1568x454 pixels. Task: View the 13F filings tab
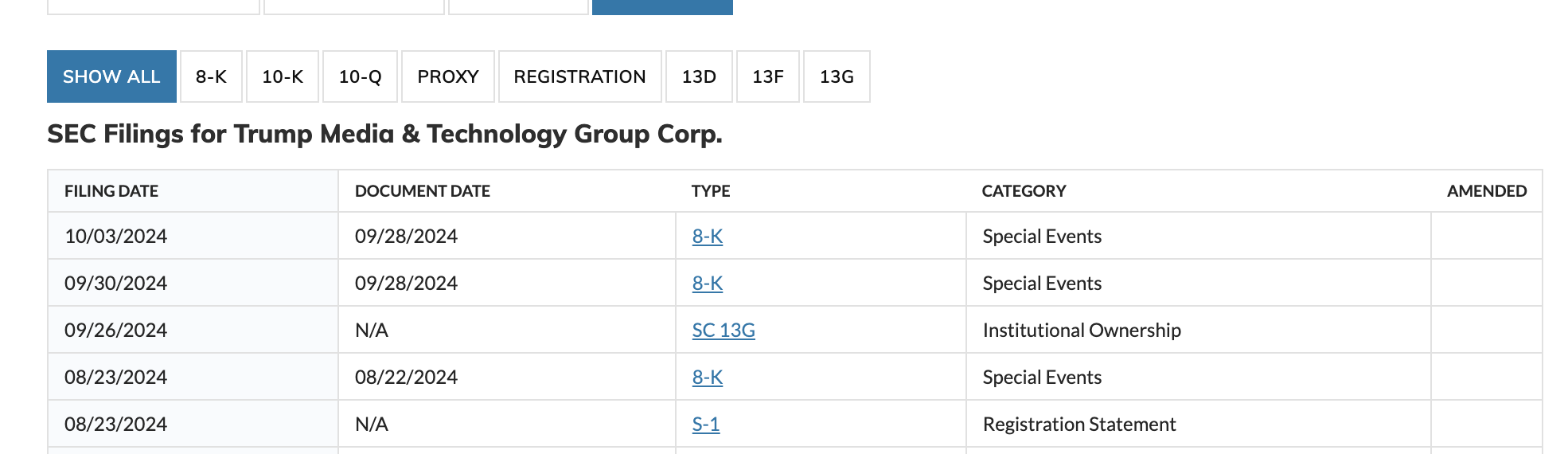pos(768,76)
